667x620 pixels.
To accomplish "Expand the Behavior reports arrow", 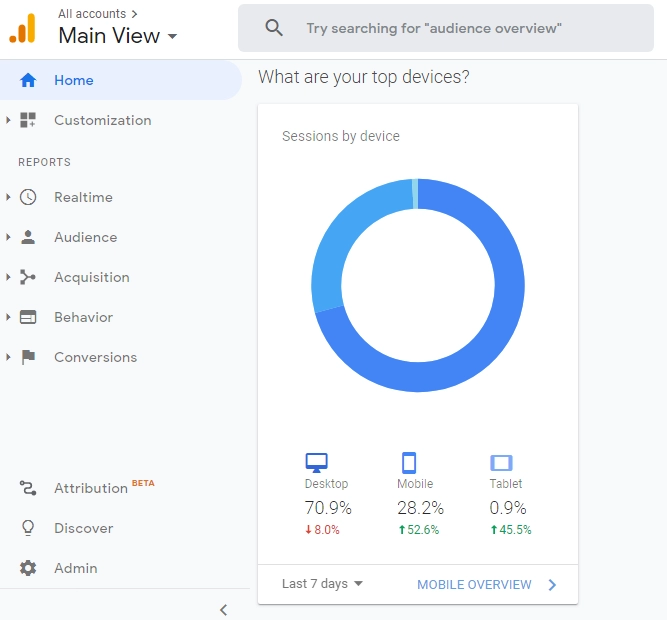I will click(8, 317).
